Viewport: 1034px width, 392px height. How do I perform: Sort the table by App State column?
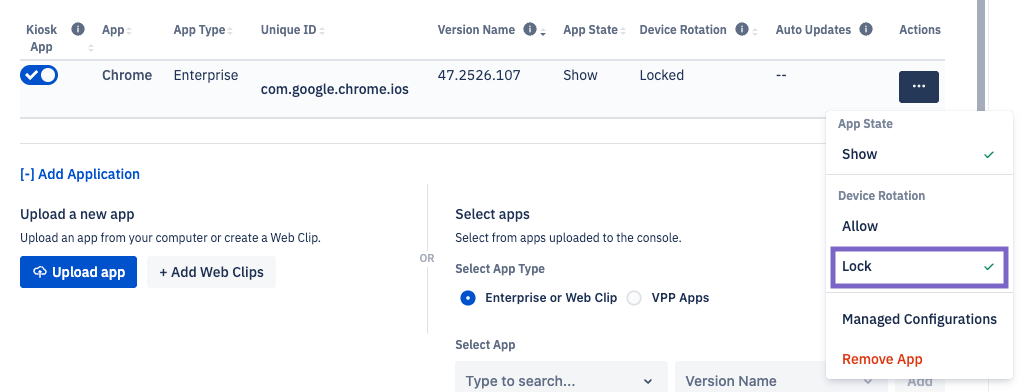point(623,31)
